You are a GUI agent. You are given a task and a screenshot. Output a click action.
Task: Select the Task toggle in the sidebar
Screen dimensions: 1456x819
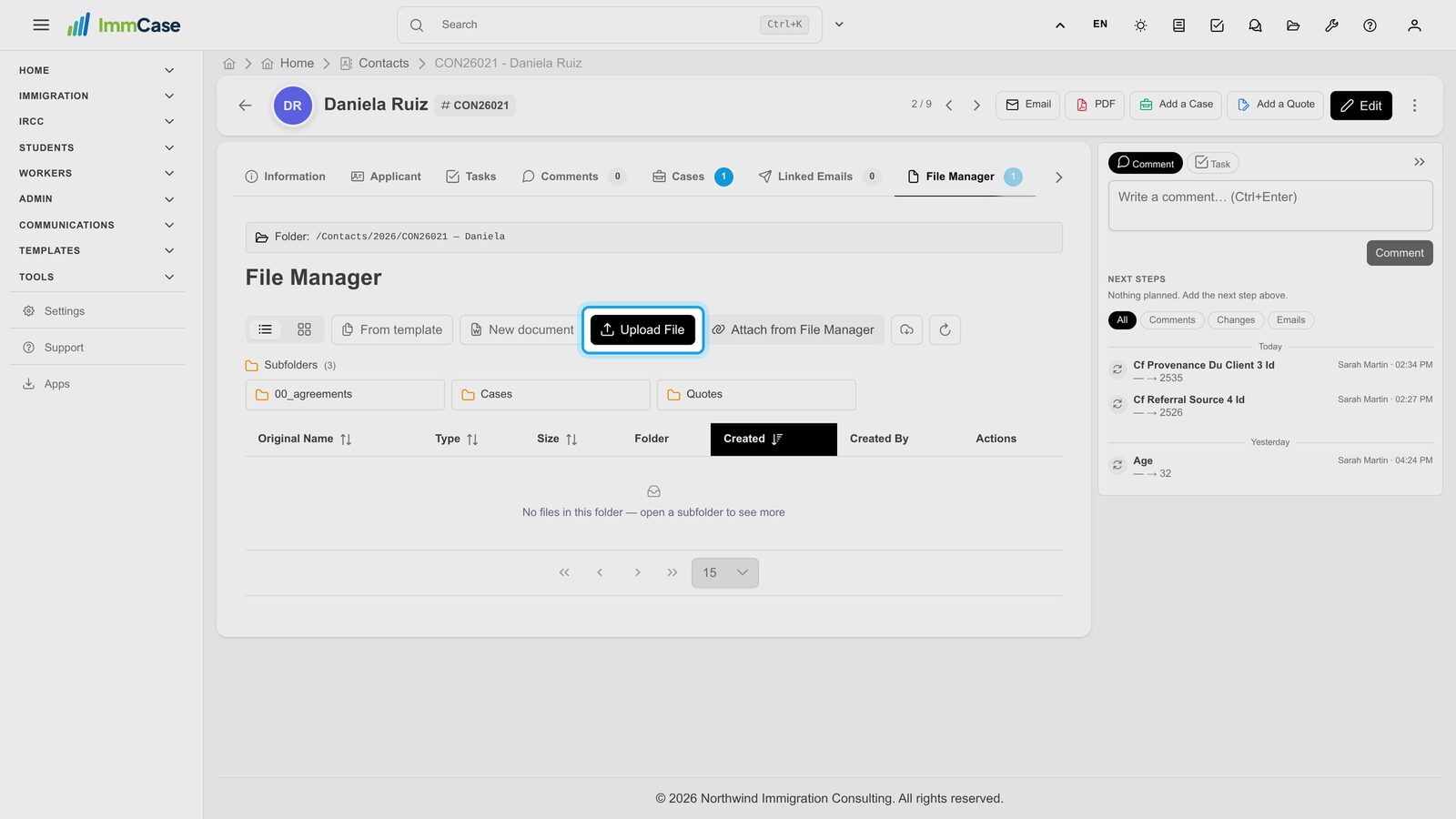[x=1212, y=164]
